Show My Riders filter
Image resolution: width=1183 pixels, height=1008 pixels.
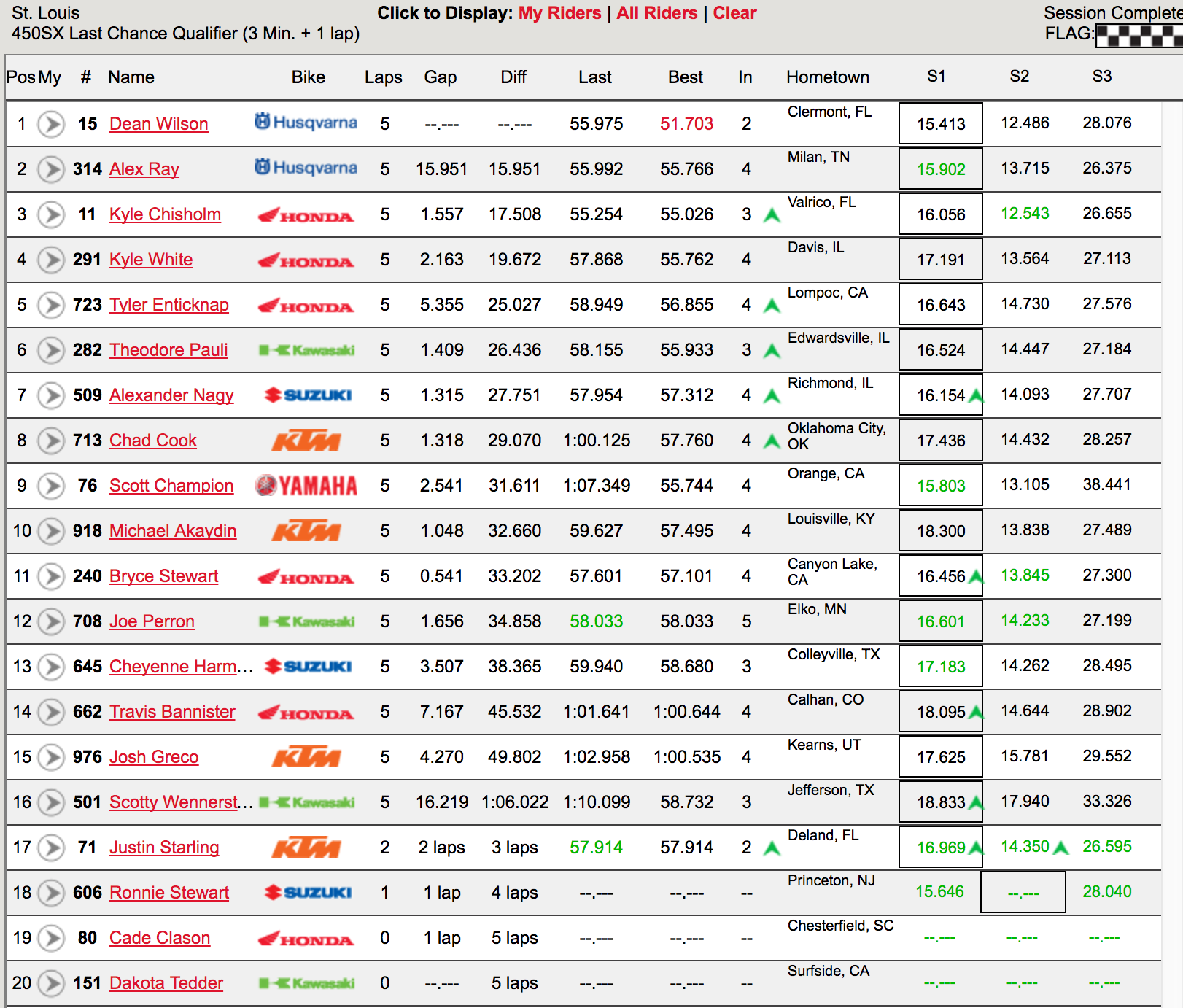pos(560,13)
